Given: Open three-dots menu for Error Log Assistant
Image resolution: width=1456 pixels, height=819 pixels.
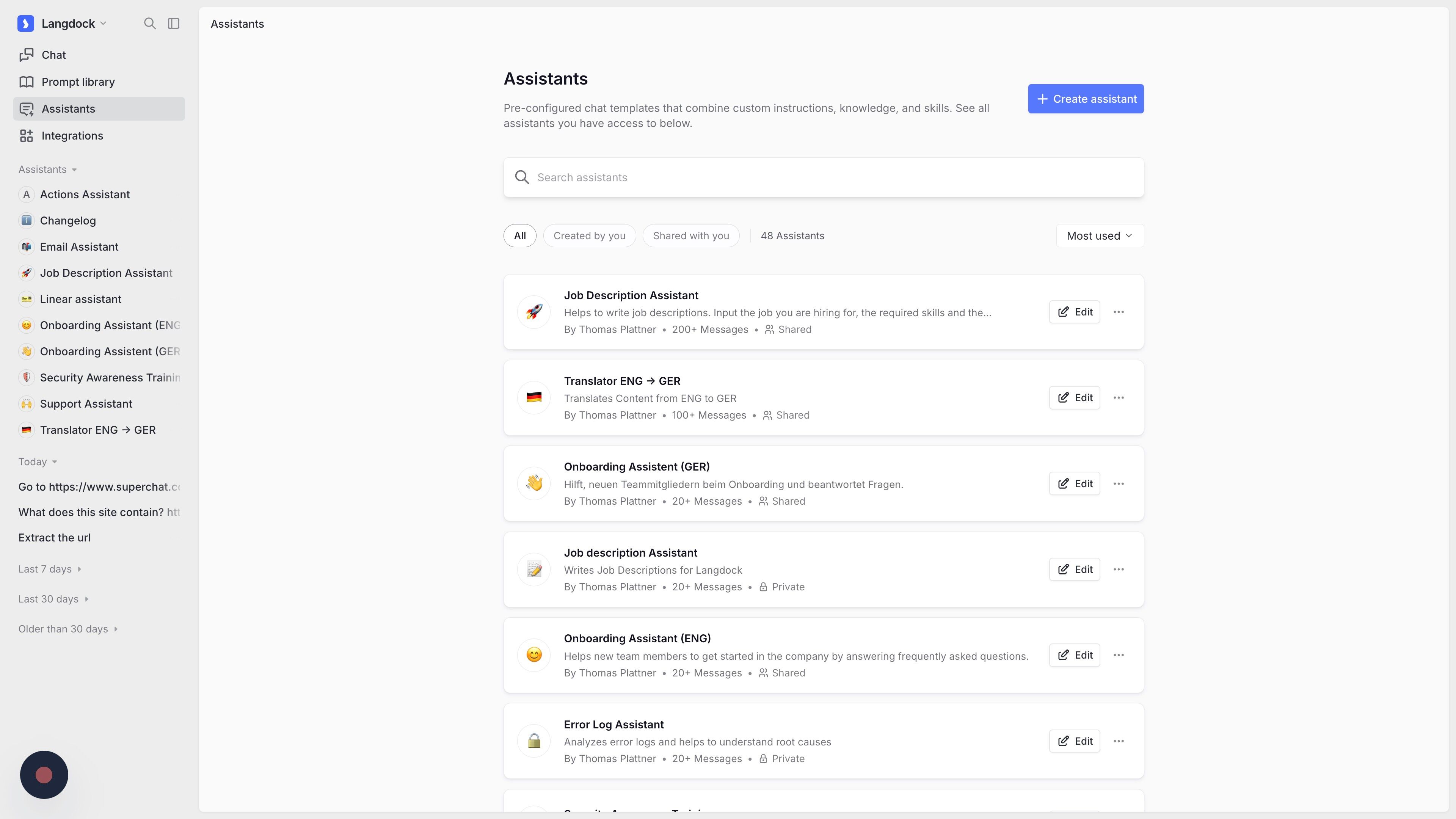Looking at the screenshot, I should 1118,741.
